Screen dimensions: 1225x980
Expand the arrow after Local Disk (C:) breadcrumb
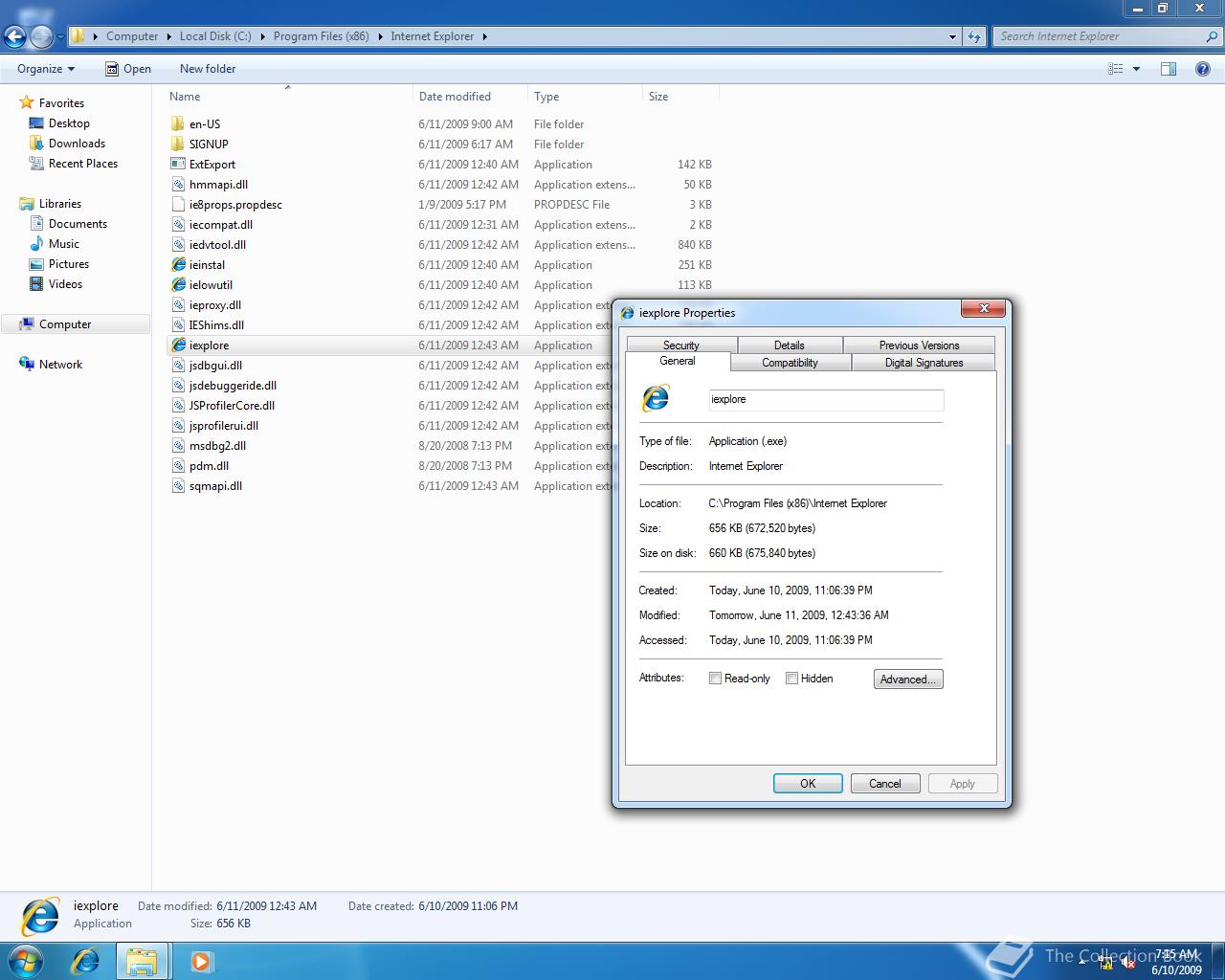click(x=262, y=36)
